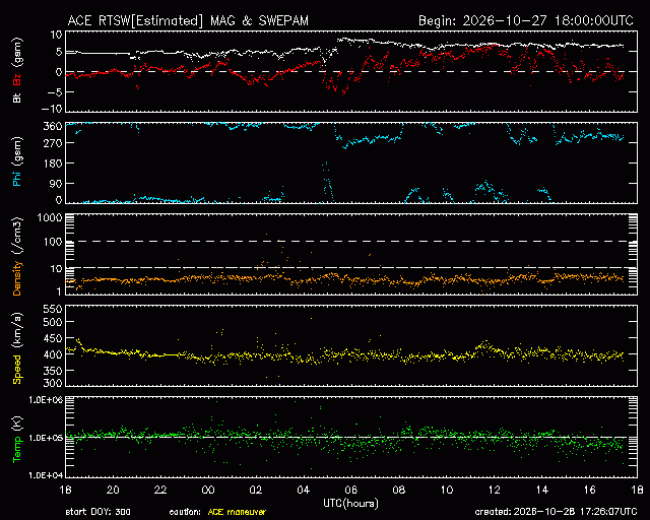Click the "14" hour label on the time axis
This screenshot has height=520, width=650.
point(542,490)
